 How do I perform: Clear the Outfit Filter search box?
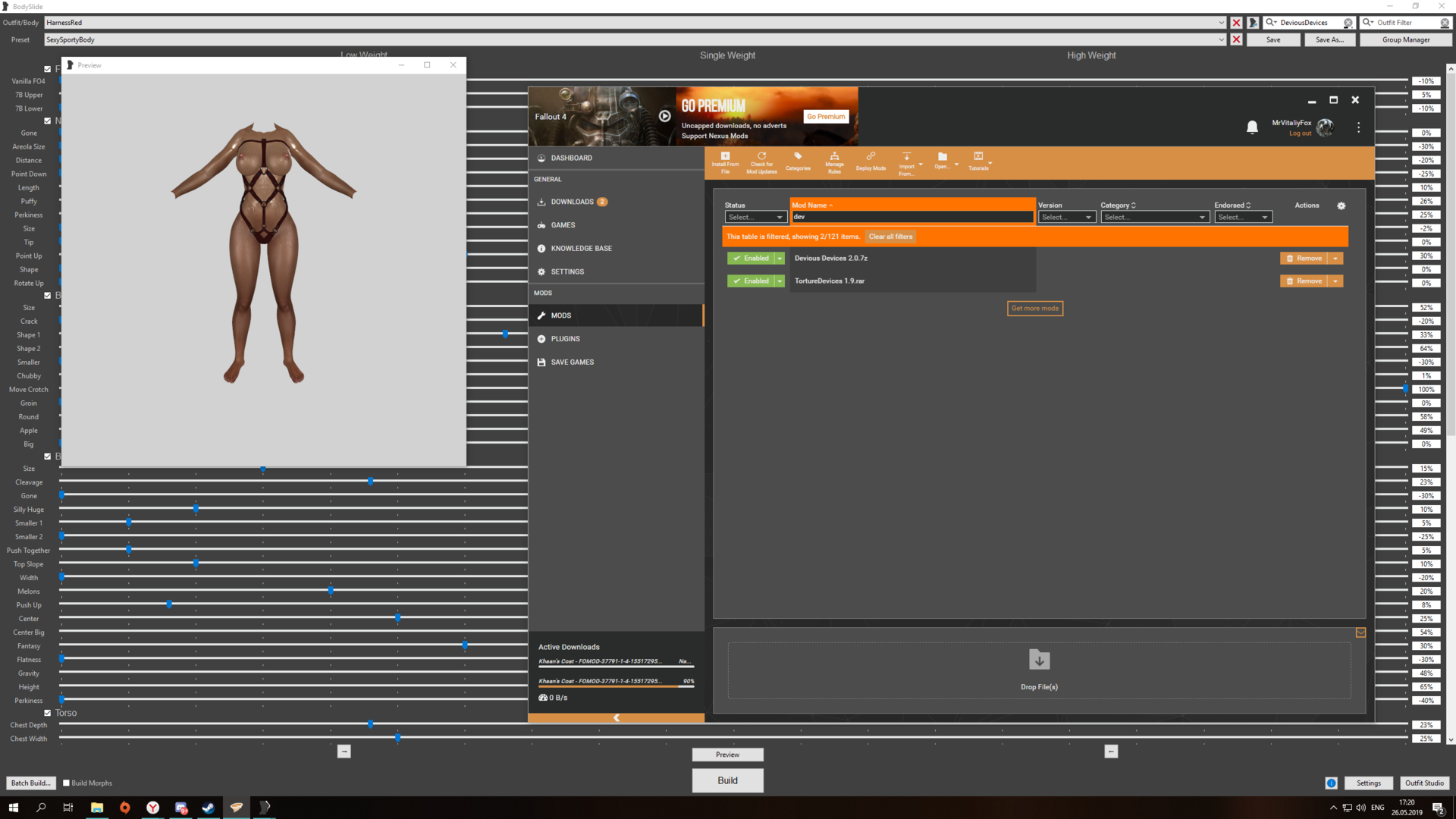click(x=1444, y=23)
